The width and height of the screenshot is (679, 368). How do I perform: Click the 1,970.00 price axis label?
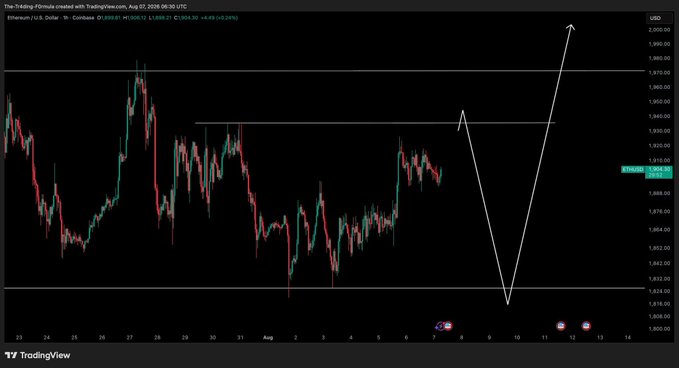coord(659,73)
